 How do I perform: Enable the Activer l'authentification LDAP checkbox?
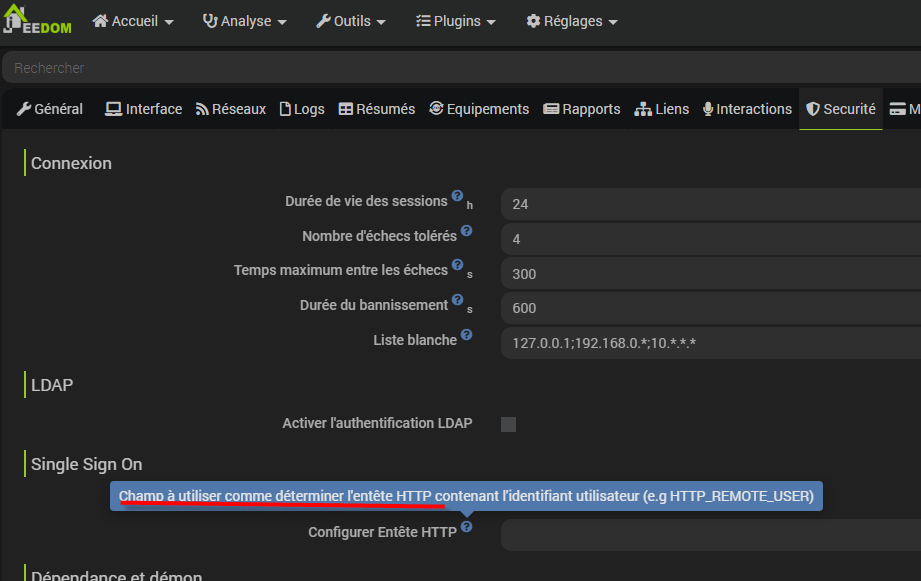(x=509, y=424)
